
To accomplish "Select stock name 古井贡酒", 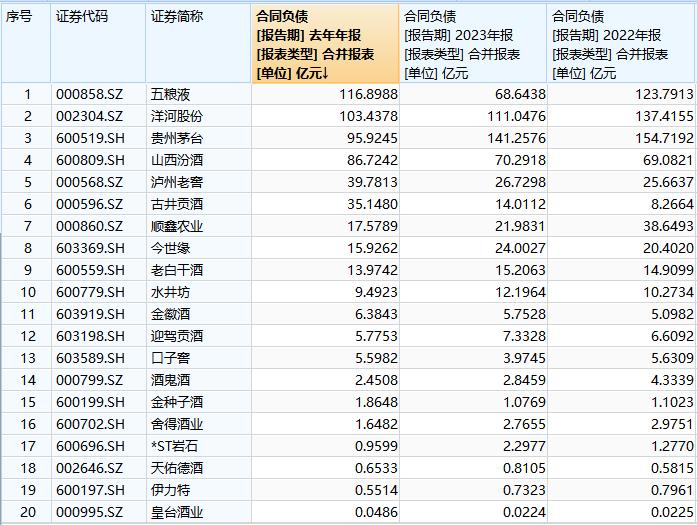I will click(176, 204).
